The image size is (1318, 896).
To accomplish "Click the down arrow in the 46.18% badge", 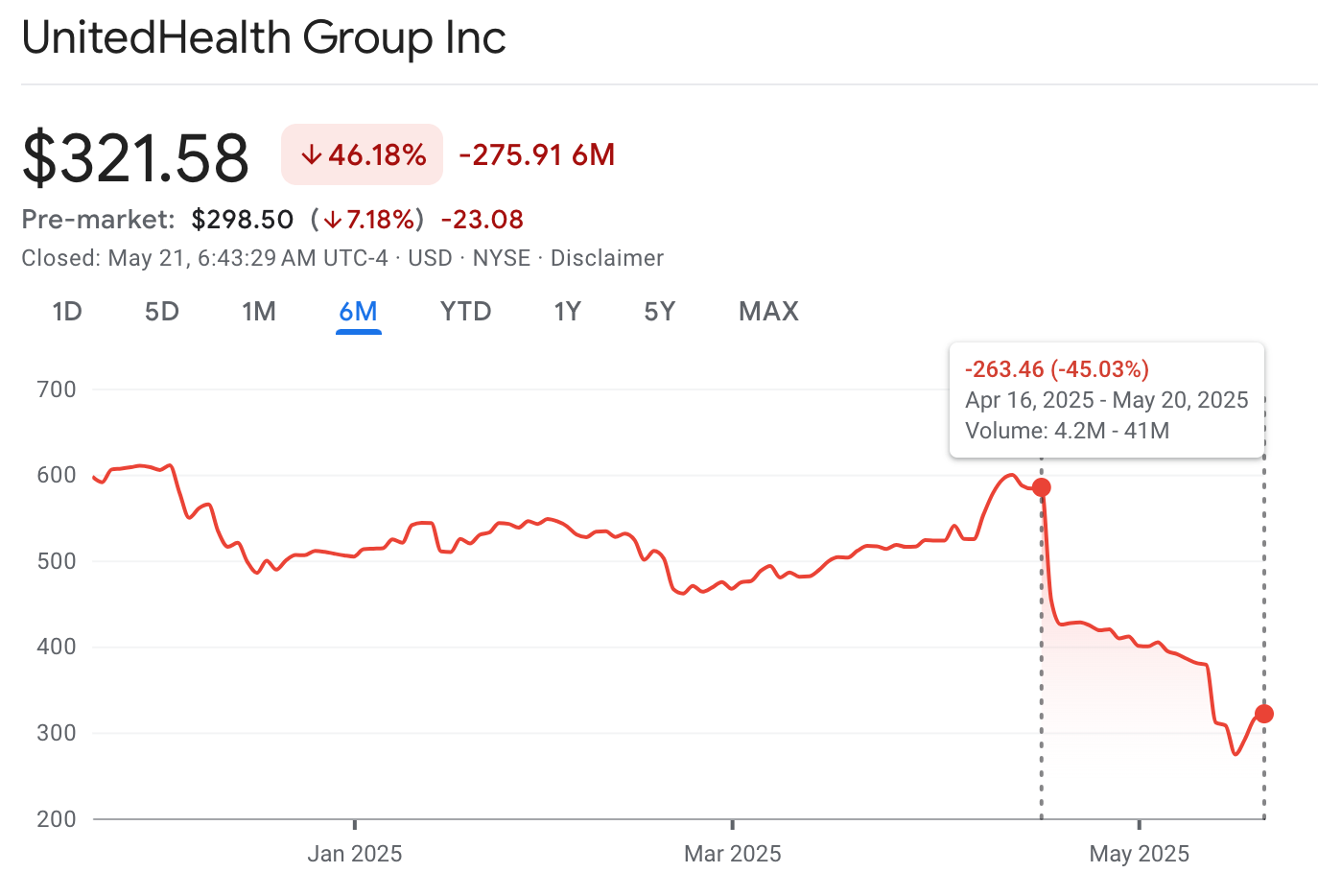I will (311, 155).
